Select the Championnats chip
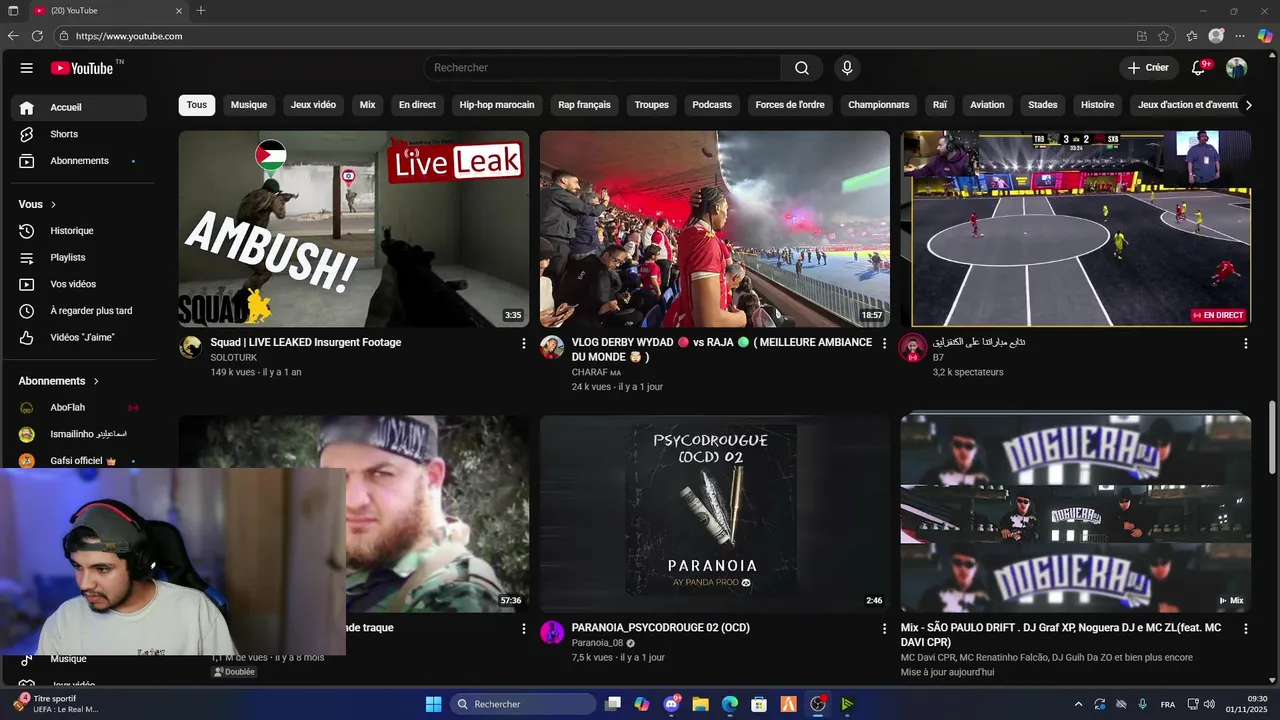Viewport: 1280px width, 720px height. [x=879, y=105]
